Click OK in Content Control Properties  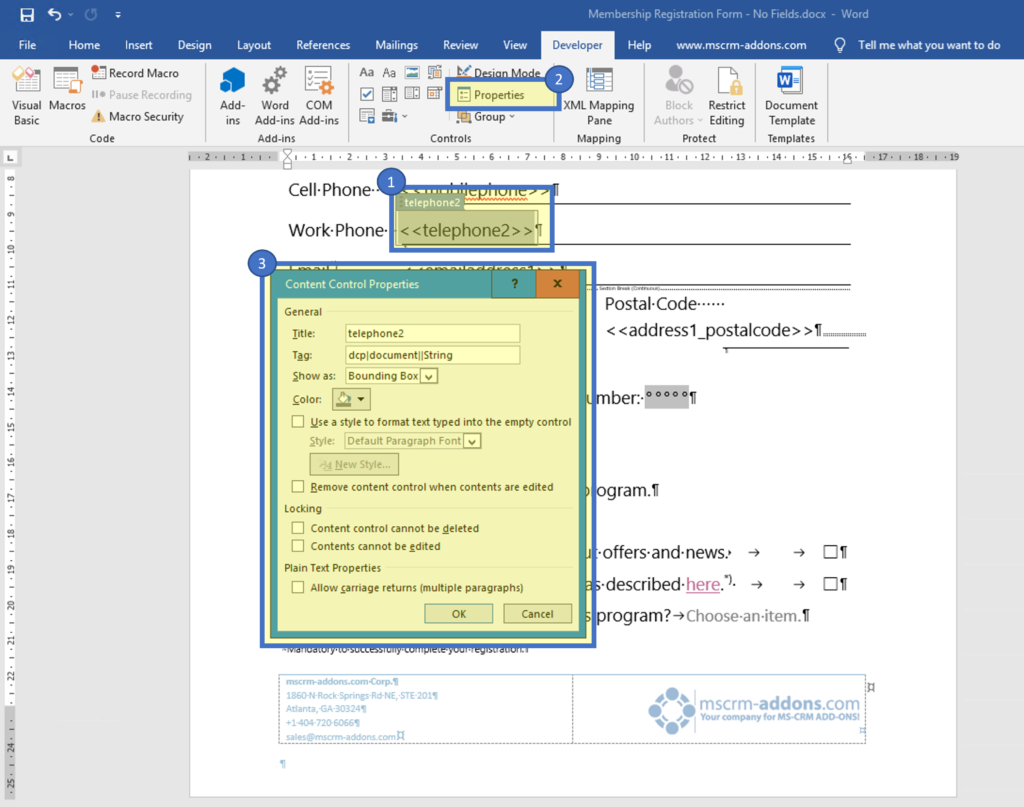(x=458, y=613)
